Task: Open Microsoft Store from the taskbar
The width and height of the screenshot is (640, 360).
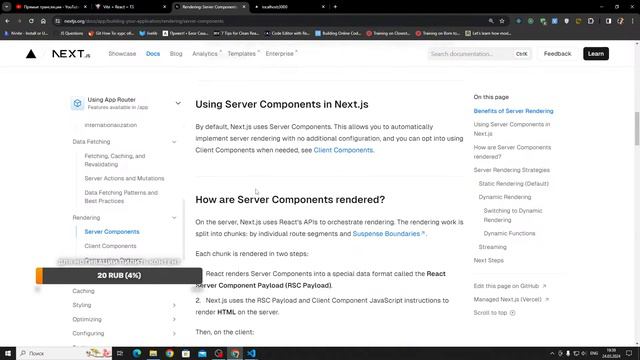Action: click(x=186, y=353)
